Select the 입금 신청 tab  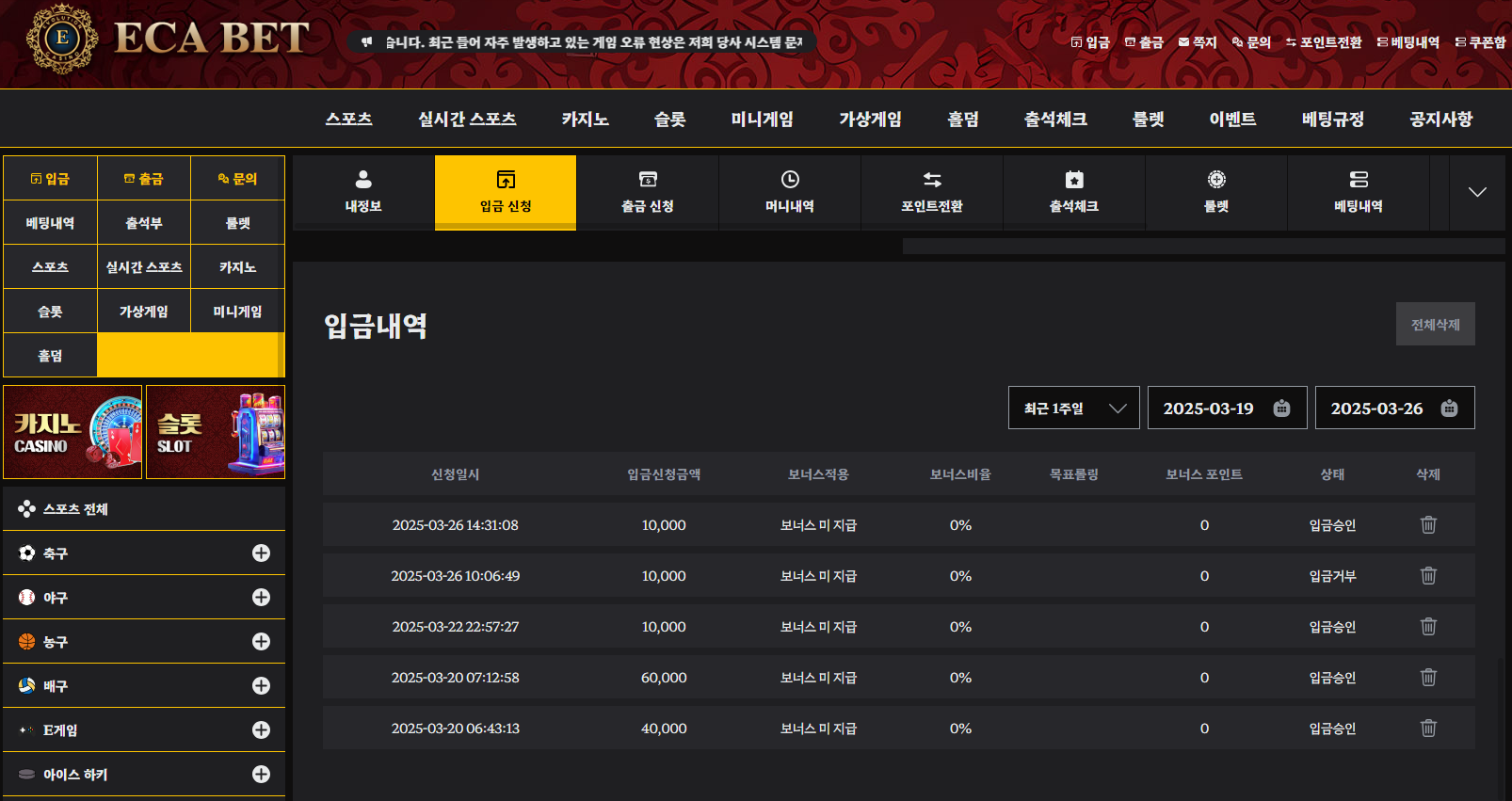[506, 192]
